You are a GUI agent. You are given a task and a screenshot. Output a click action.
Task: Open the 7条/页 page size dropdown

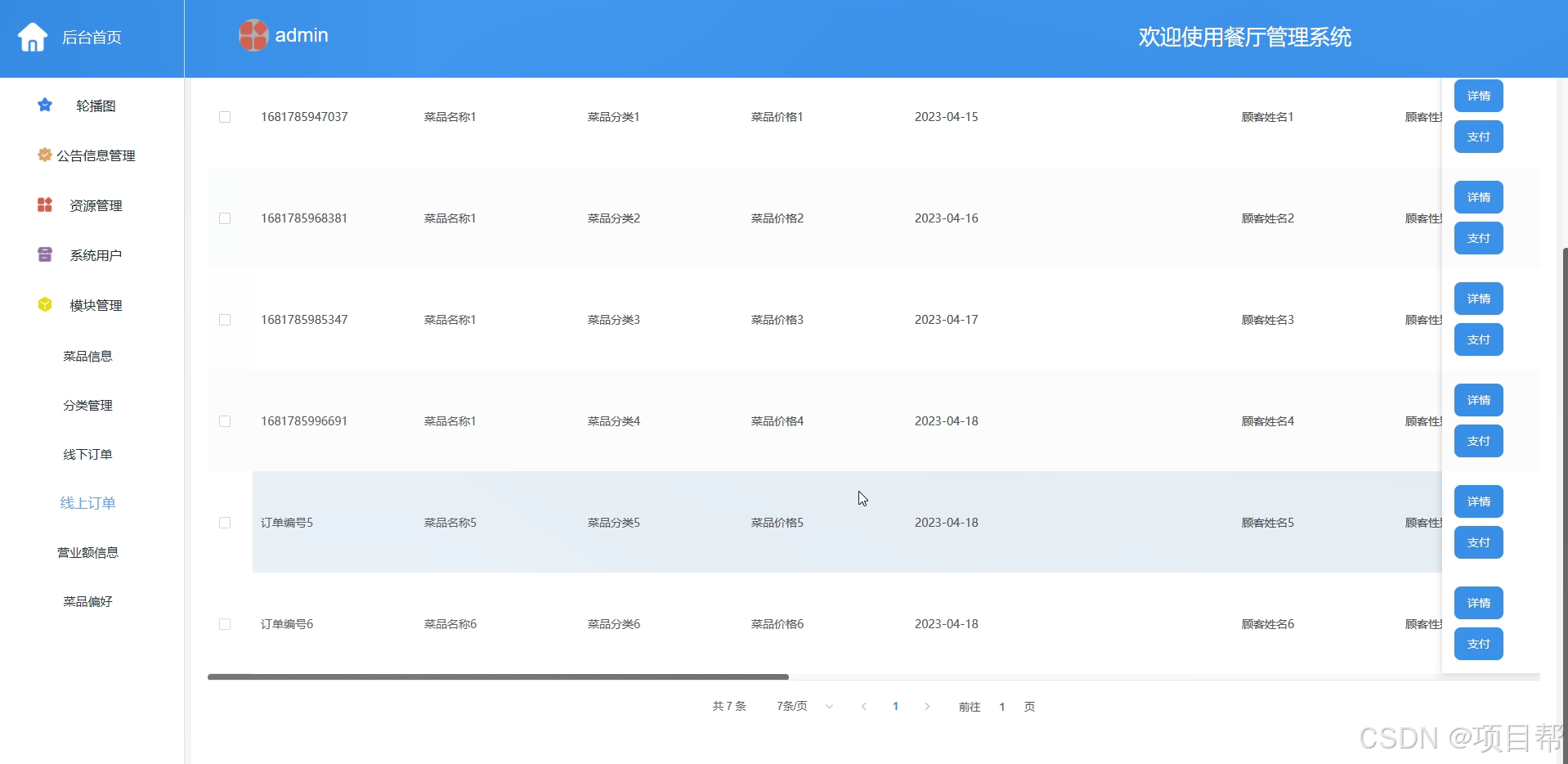click(804, 706)
